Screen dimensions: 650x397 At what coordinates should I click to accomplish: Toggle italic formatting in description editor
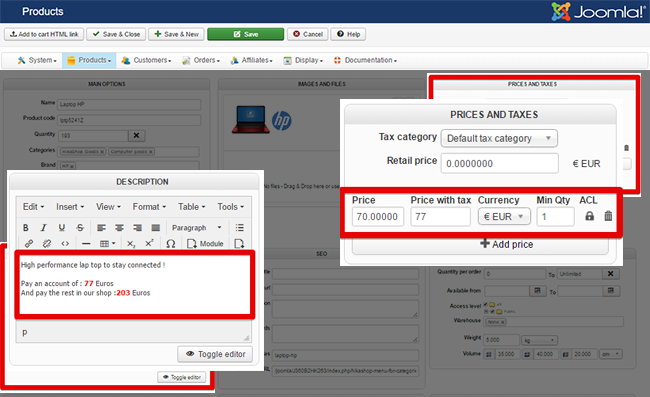pyautogui.click(x=44, y=228)
